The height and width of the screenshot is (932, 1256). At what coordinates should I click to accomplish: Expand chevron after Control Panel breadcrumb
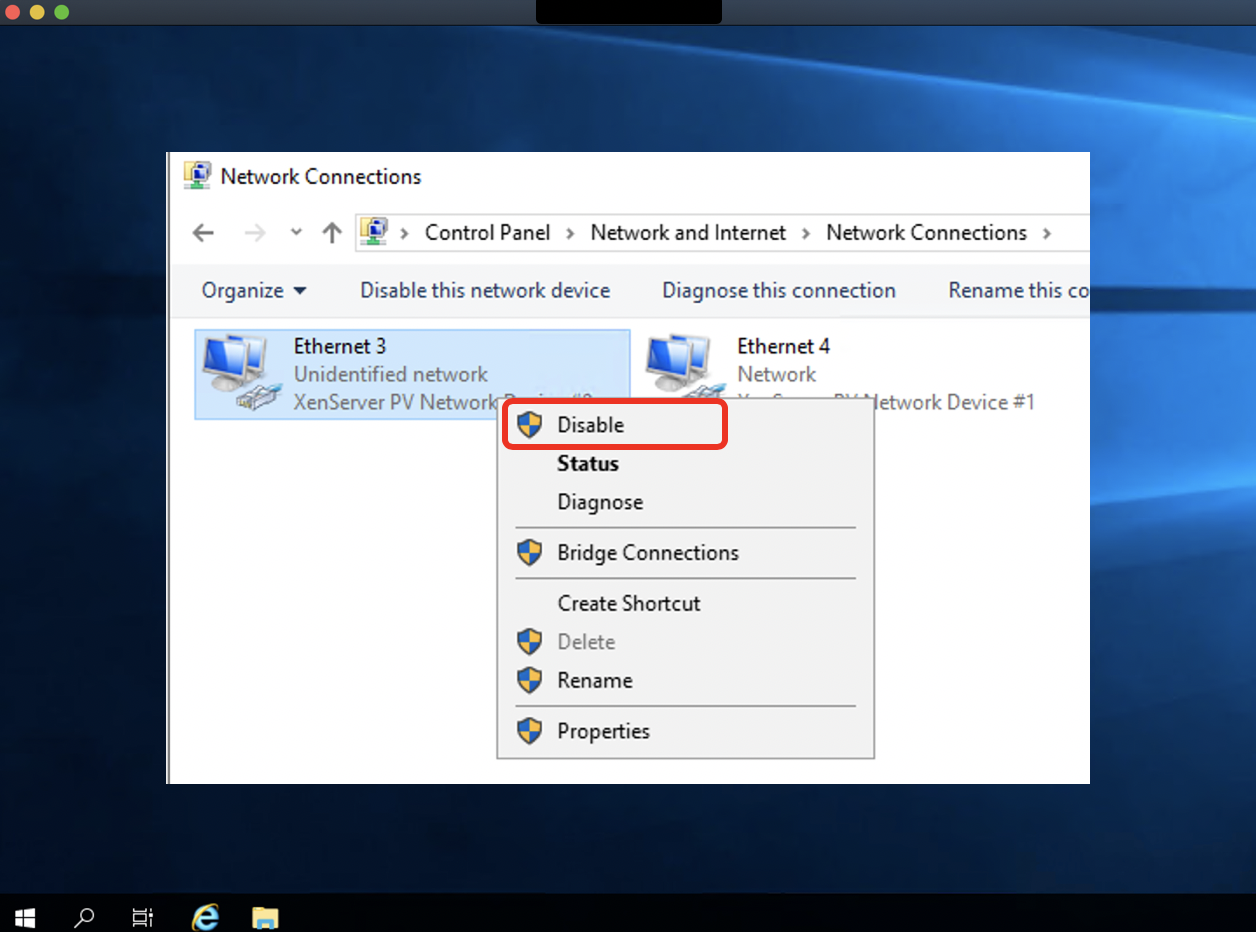tap(570, 234)
